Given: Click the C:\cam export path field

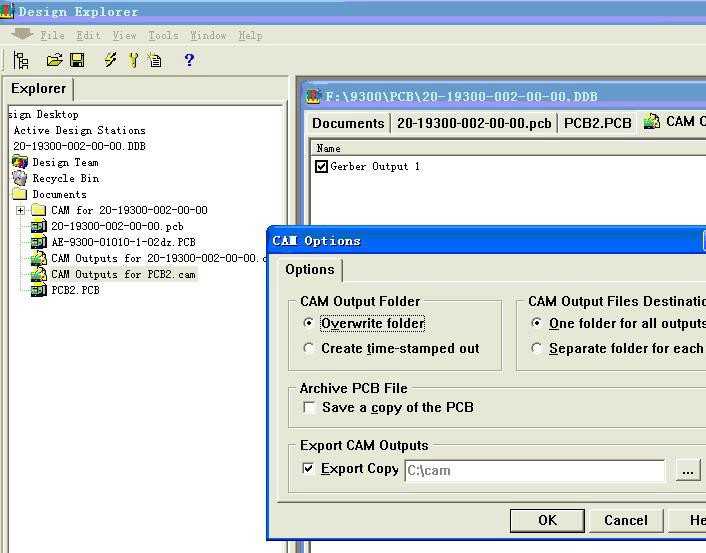Looking at the screenshot, I should coord(535,471).
